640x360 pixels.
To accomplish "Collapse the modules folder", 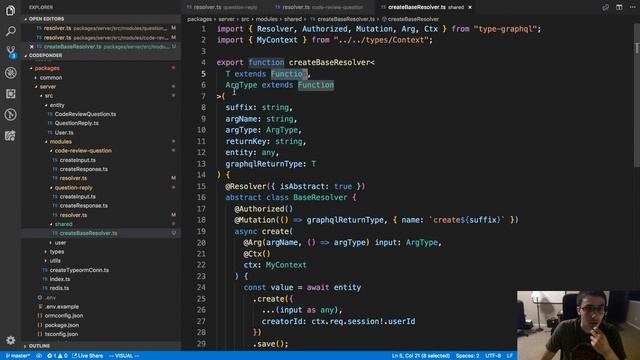I will pyautogui.click(x=60, y=142).
